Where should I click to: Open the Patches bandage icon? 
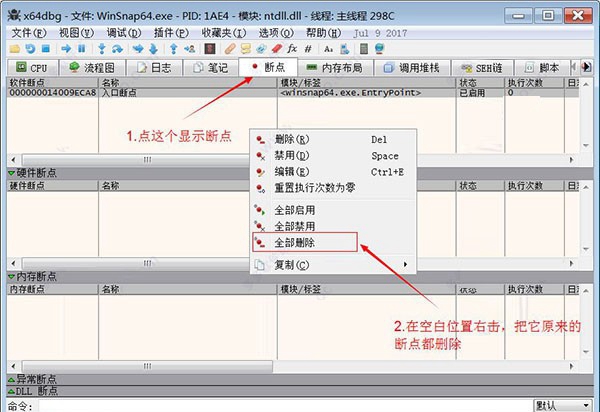[230, 49]
